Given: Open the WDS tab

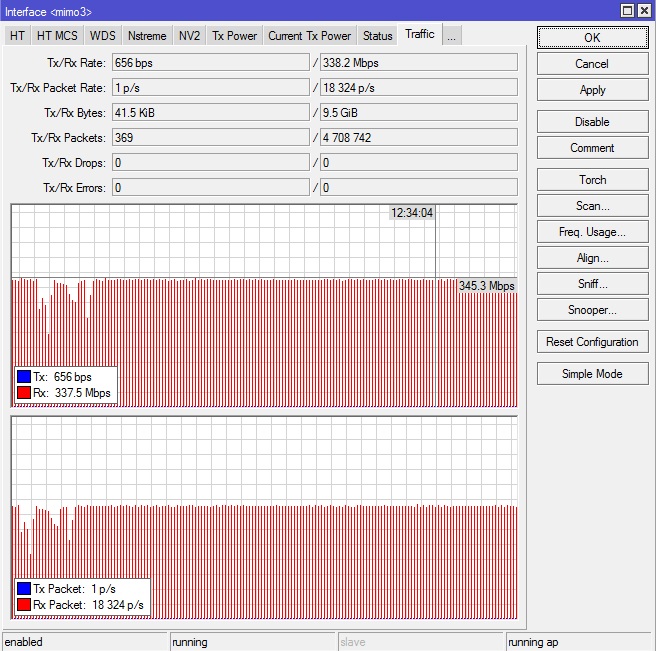Looking at the screenshot, I should [x=102, y=36].
